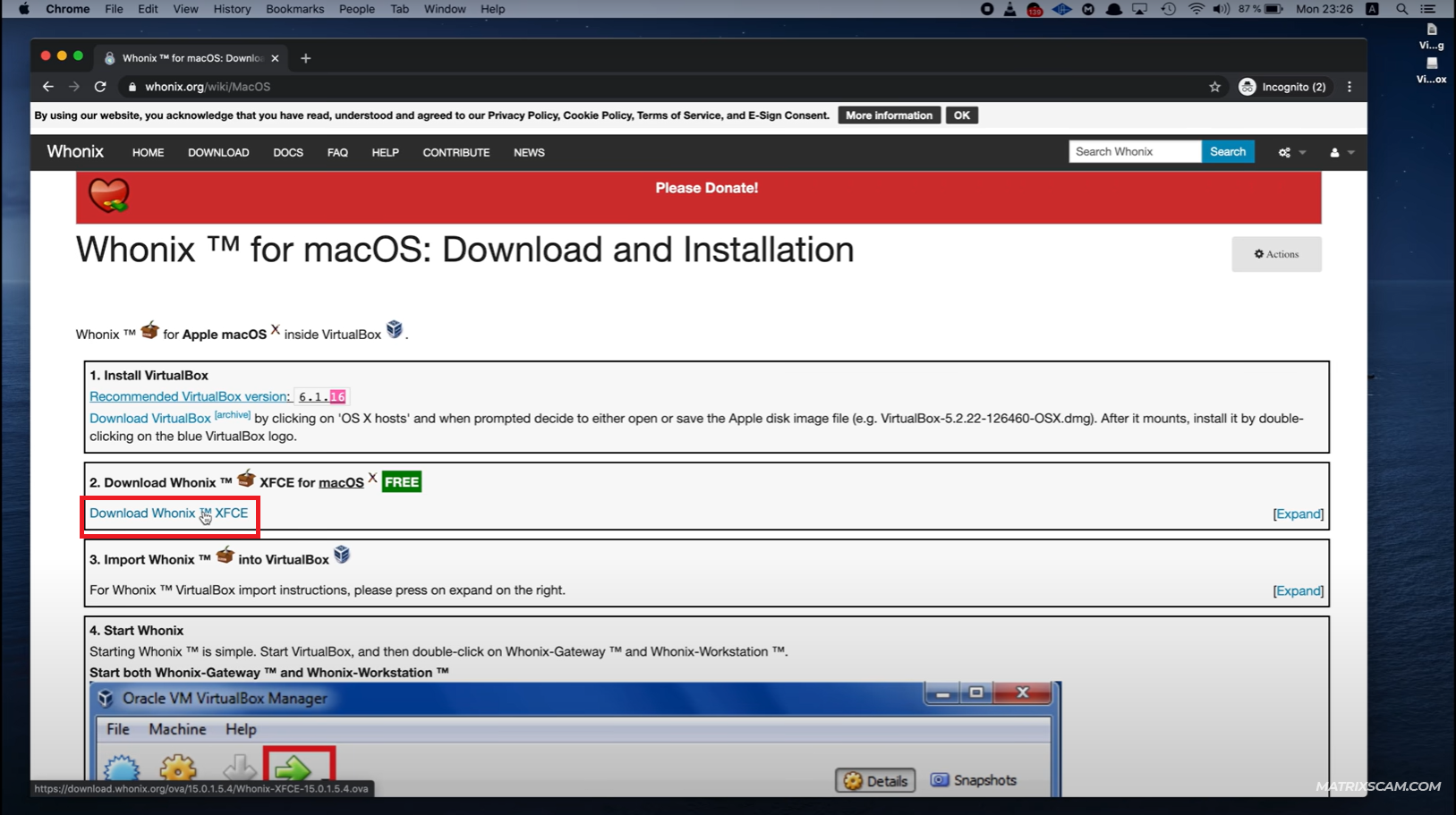
Task: Click Snapshots button in VirtualBox Manager image
Action: pos(974,780)
